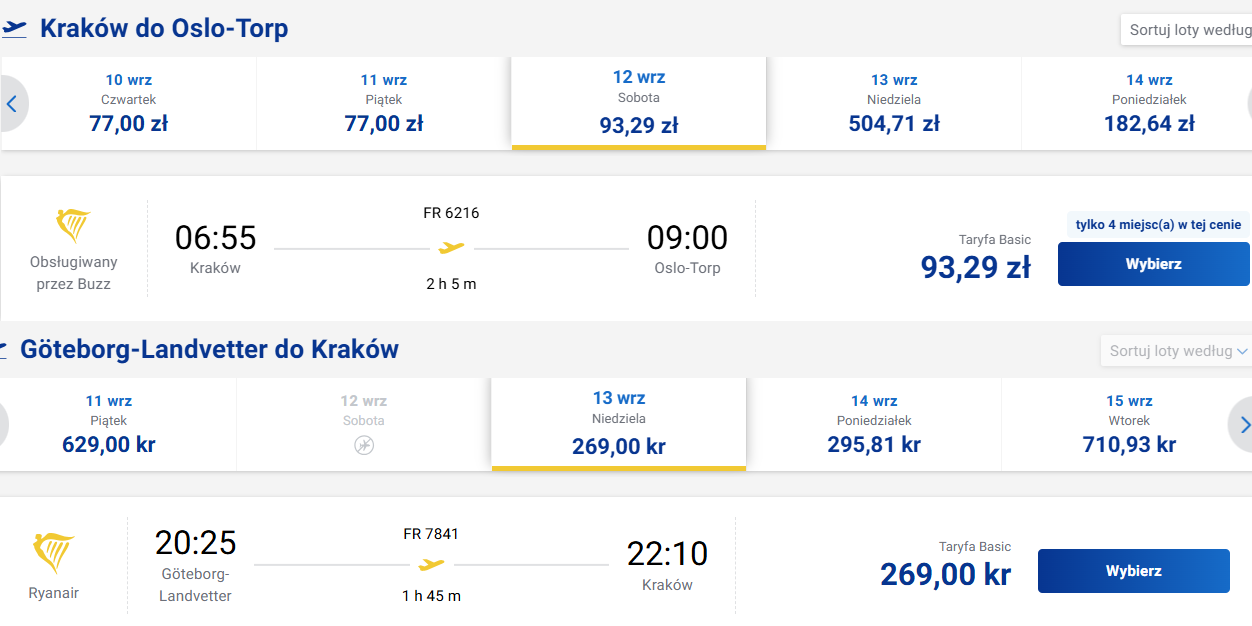Select 11 wrz Piątek 77,00 zł outbound date
The image size is (1252, 626).
384,103
